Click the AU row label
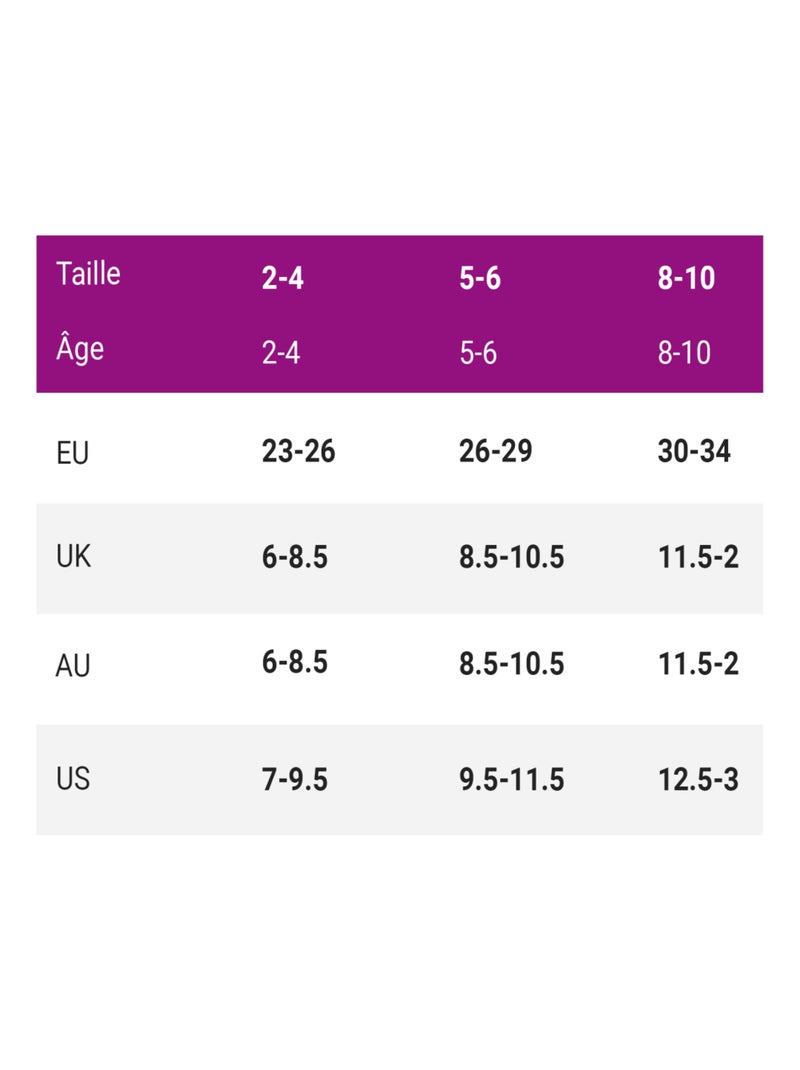The height and width of the screenshot is (1070, 800). pyautogui.click(x=73, y=665)
